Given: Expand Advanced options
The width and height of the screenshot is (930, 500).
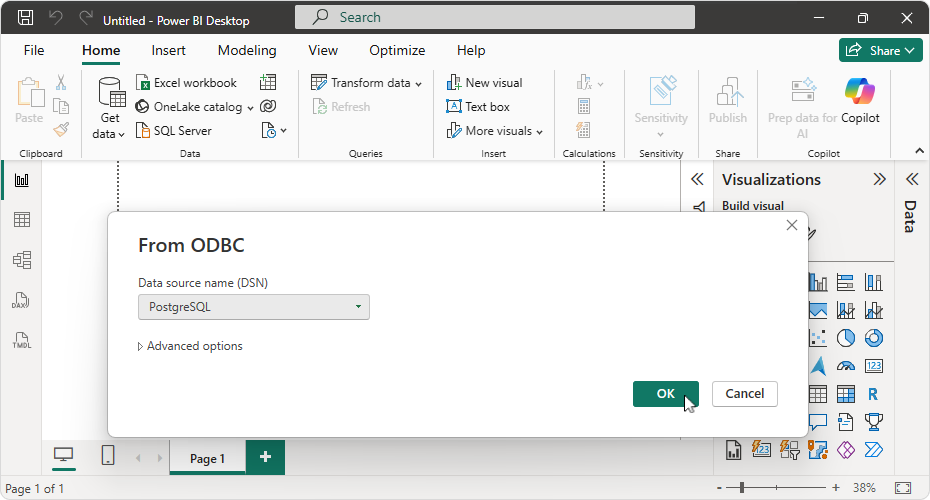Looking at the screenshot, I should 190,346.
